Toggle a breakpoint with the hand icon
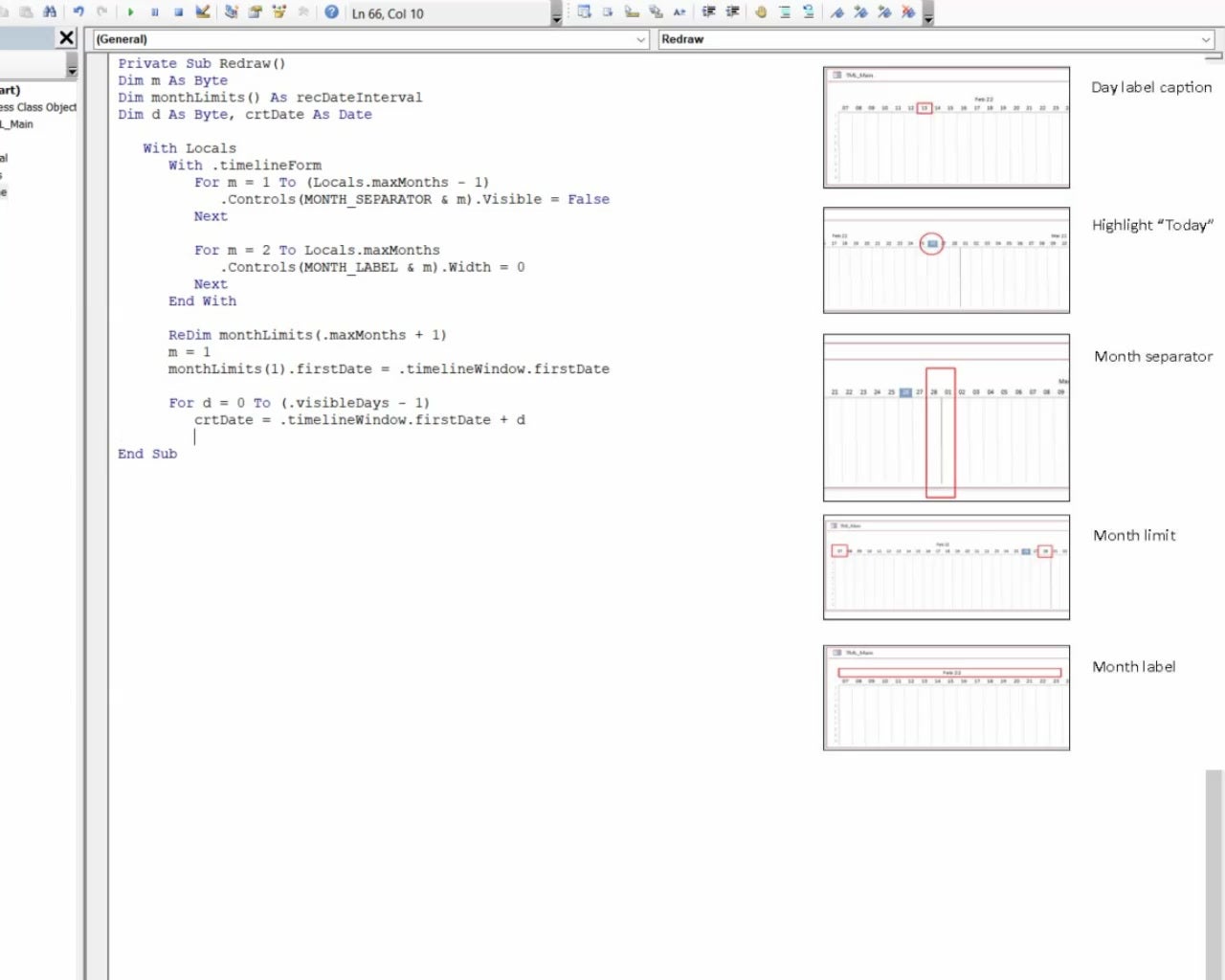The width and height of the screenshot is (1225, 980). click(763, 12)
